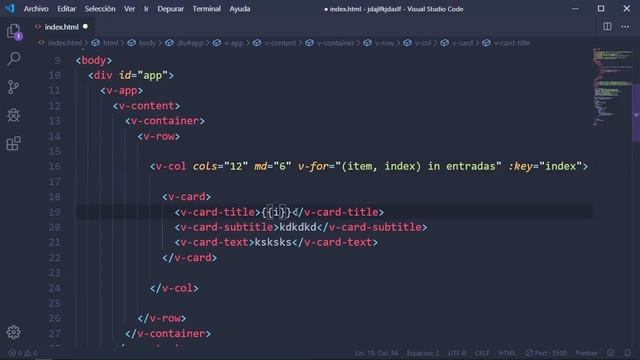This screenshot has width=640, height=360.
Task: Click the cols="12" attribute
Action: 220,166
